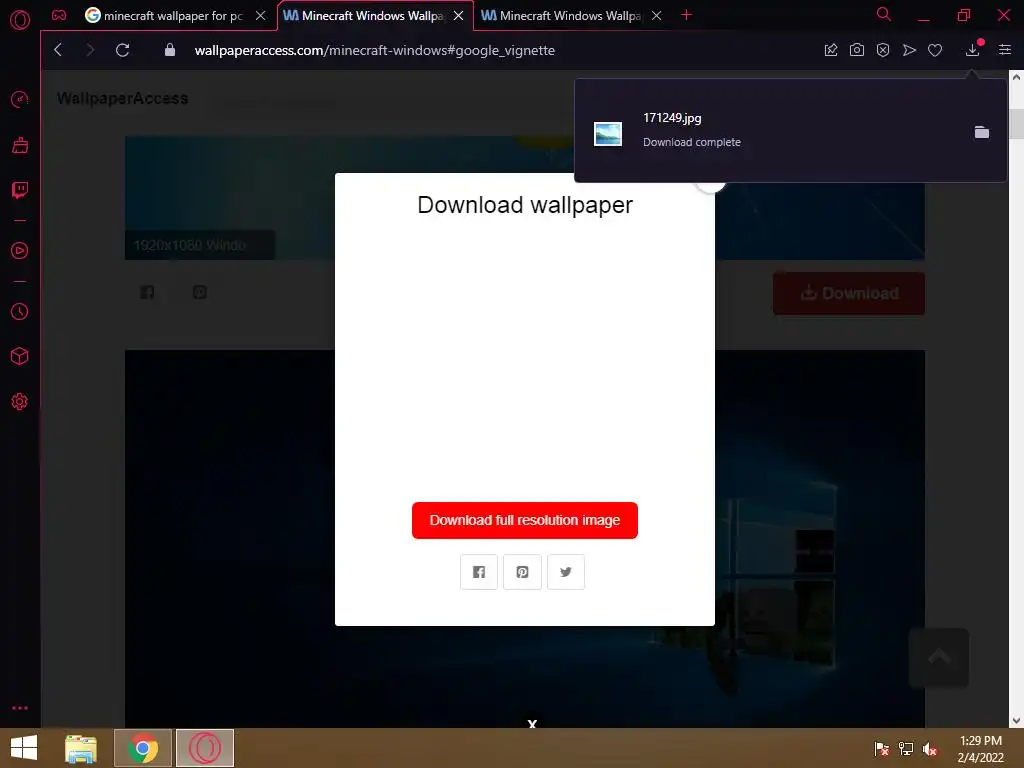Take a snapshot with camera icon
Image resolution: width=1024 pixels, height=768 pixels.
click(857, 50)
